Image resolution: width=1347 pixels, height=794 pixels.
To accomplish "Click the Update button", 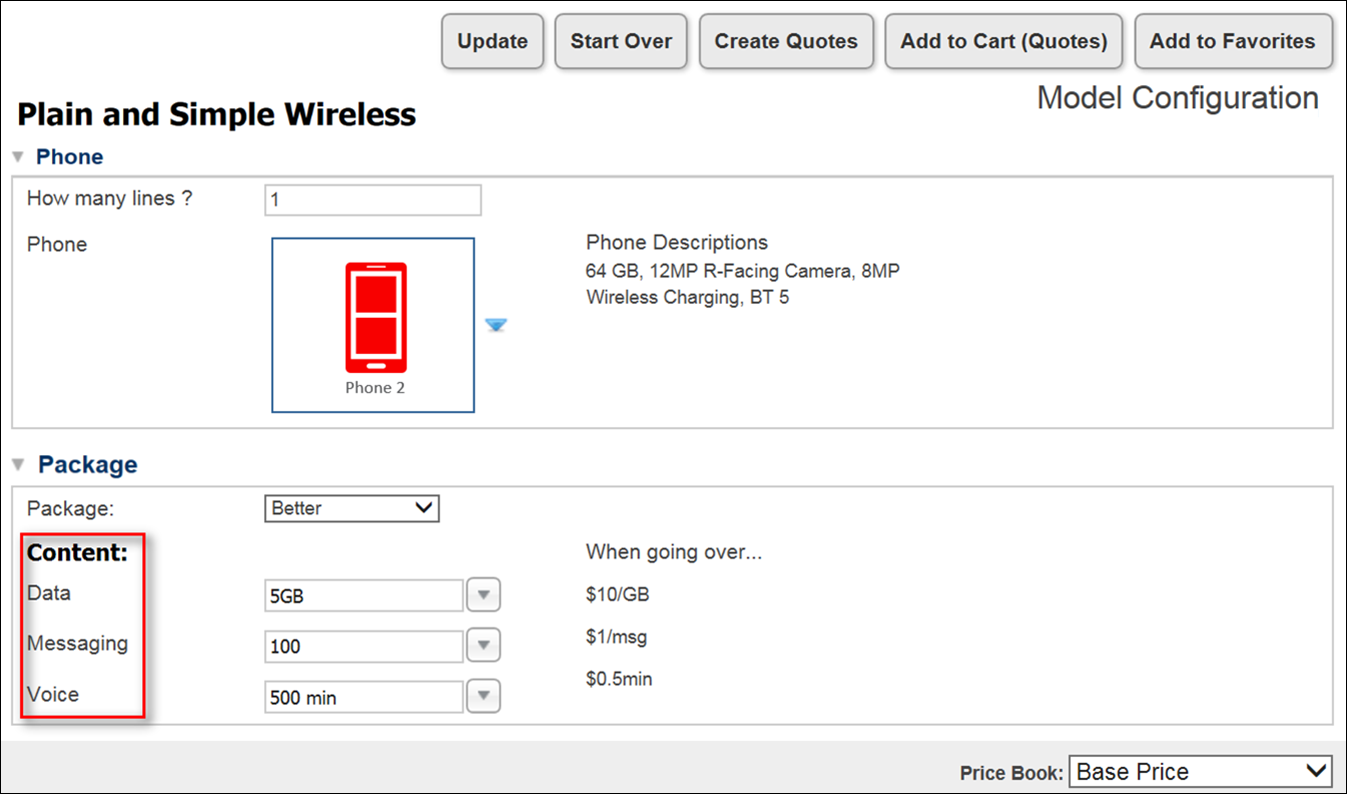I will (x=492, y=42).
